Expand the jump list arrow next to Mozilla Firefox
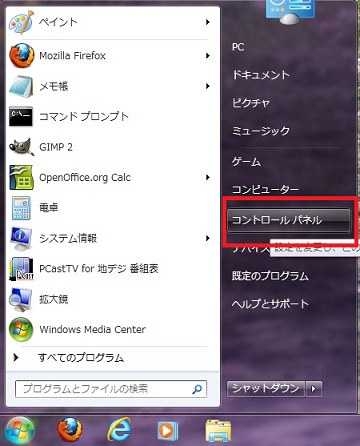Screen dimensions: 360x446 tap(208, 56)
